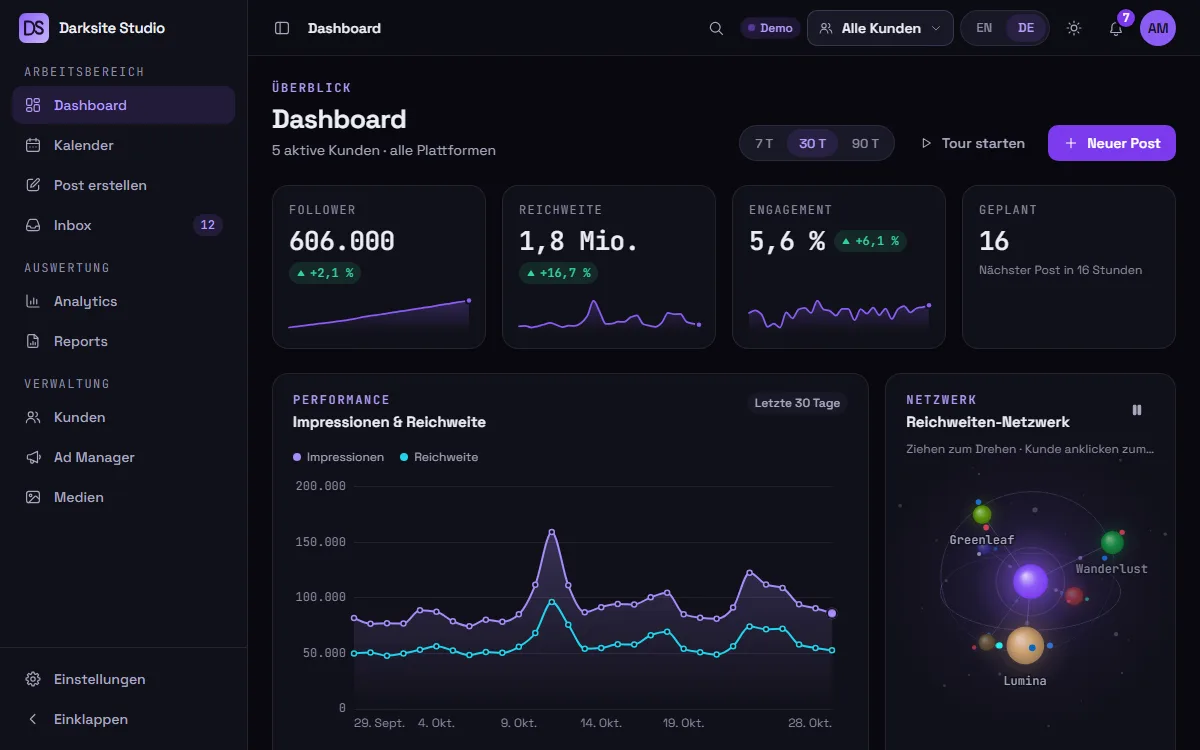Image resolution: width=1200 pixels, height=750 pixels.
Task: Click the +2,1 % follower change badge
Action: coord(325,273)
